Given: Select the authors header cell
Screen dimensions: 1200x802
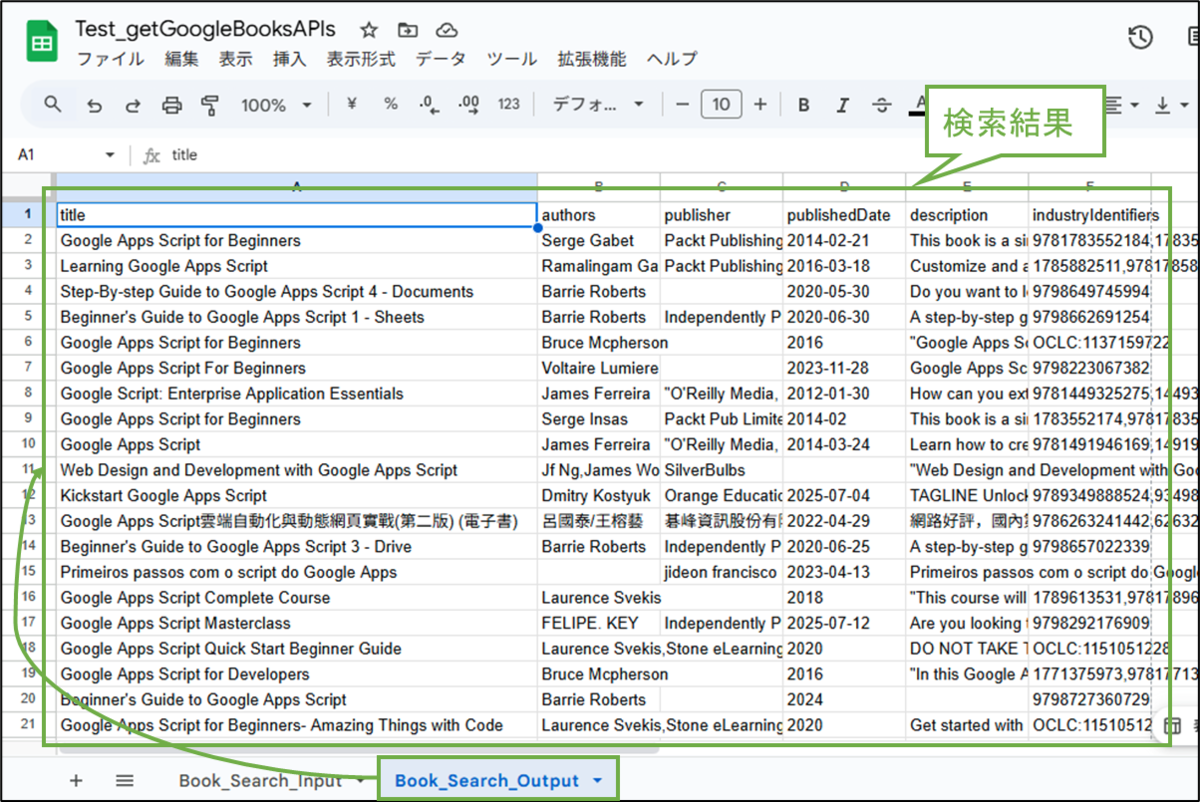Looking at the screenshot, I should tap(599, 215).
